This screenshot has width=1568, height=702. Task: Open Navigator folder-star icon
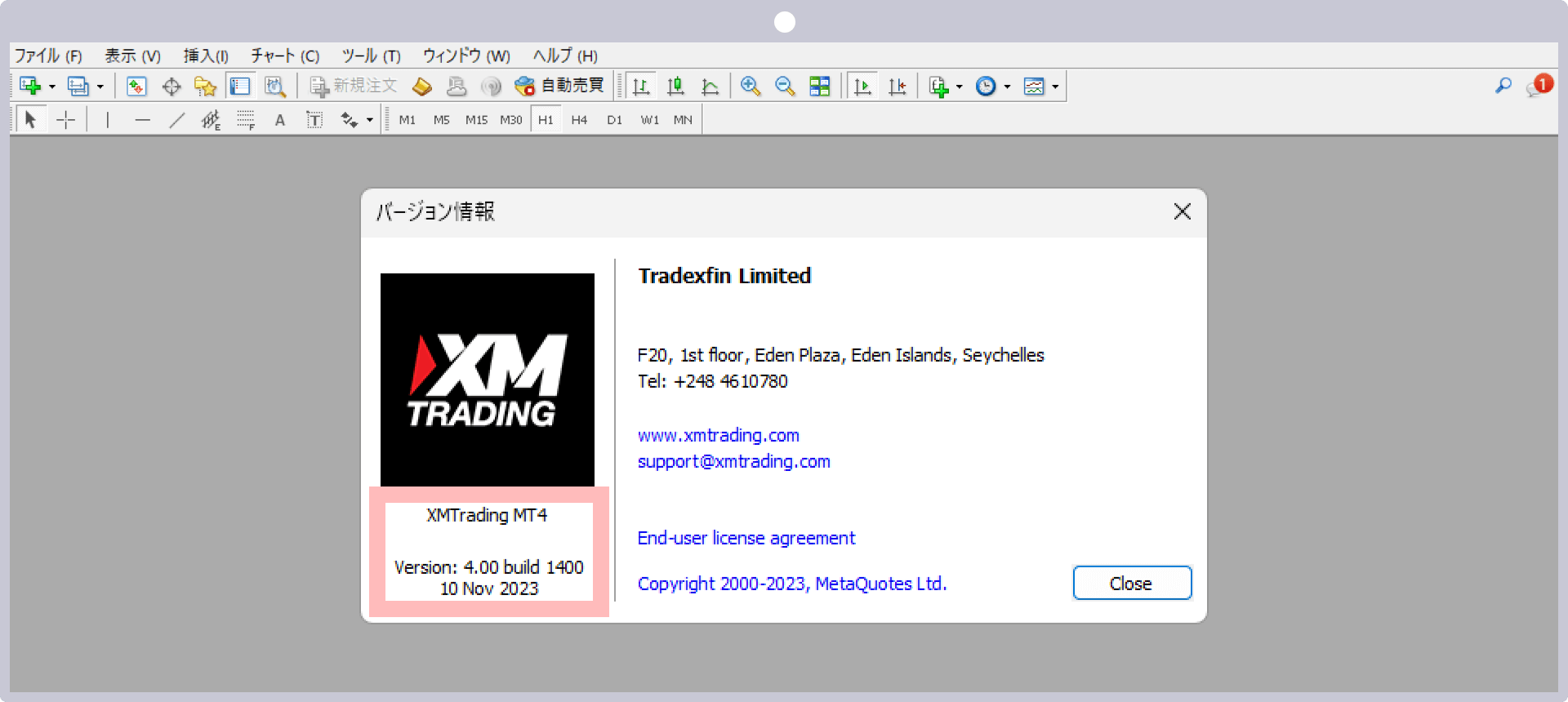205,86
